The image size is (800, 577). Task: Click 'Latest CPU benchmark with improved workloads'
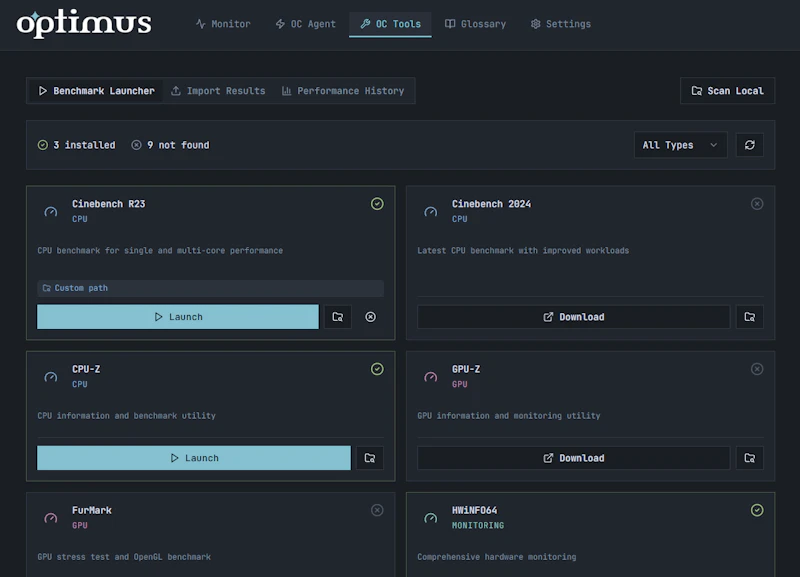[523, 250]
